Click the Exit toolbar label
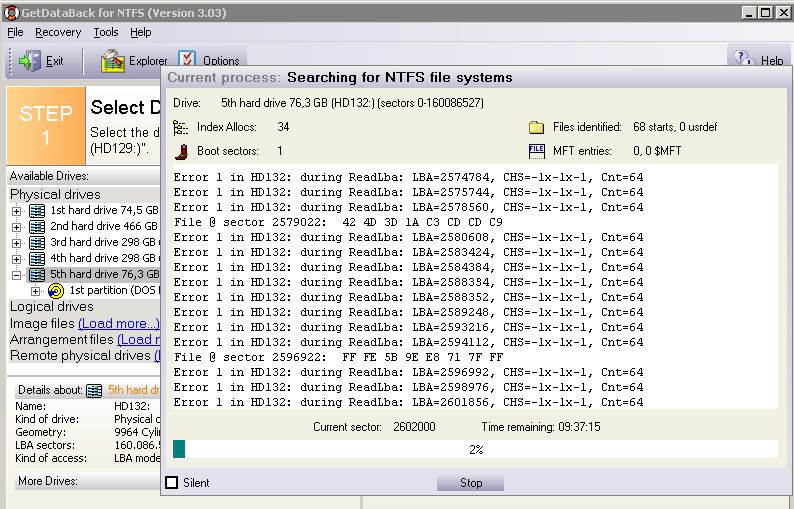The image size is (794, 509). (x=54, y=61)
